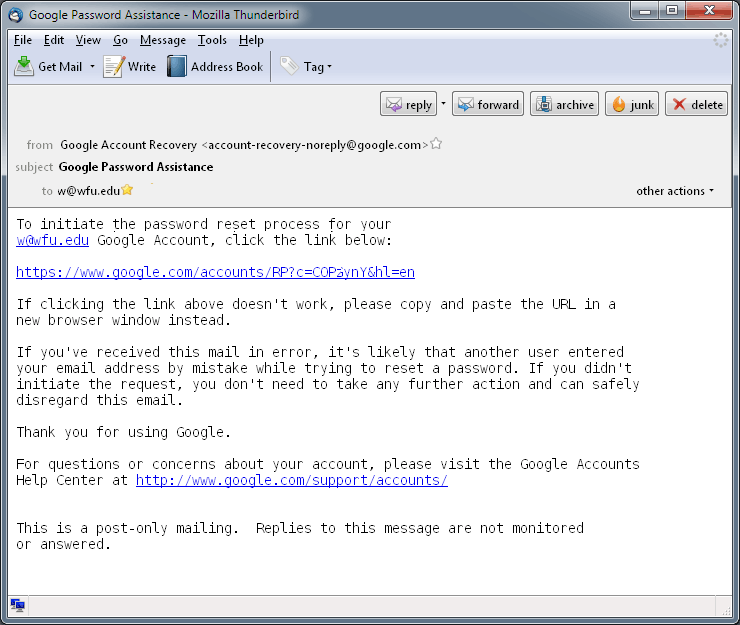Forward this email
Image resolution: width=740 pixels, height=625 pixels.
point(488,104)
